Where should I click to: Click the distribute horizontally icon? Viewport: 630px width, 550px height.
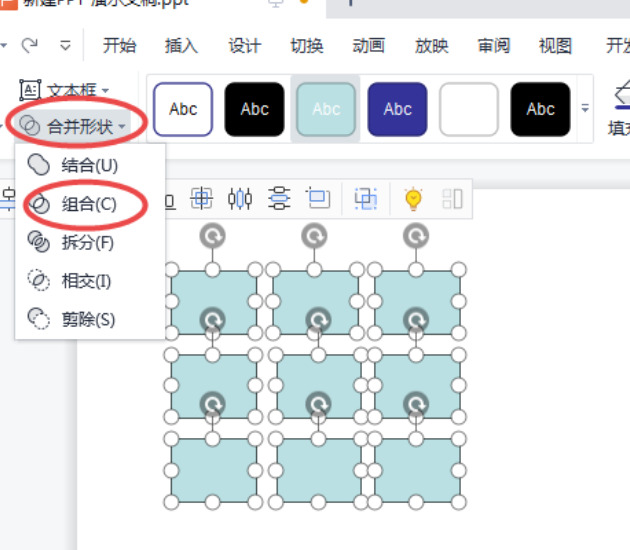coord(240,198)
